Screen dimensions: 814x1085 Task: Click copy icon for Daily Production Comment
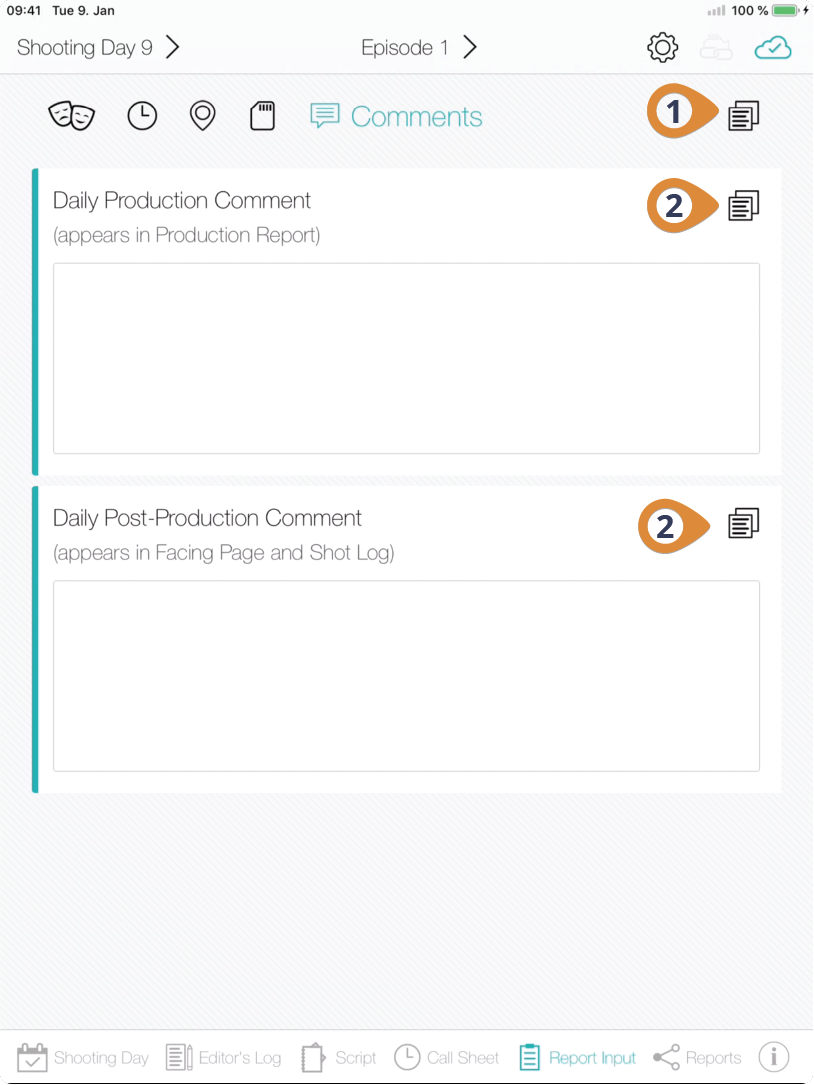click(743, 206)
